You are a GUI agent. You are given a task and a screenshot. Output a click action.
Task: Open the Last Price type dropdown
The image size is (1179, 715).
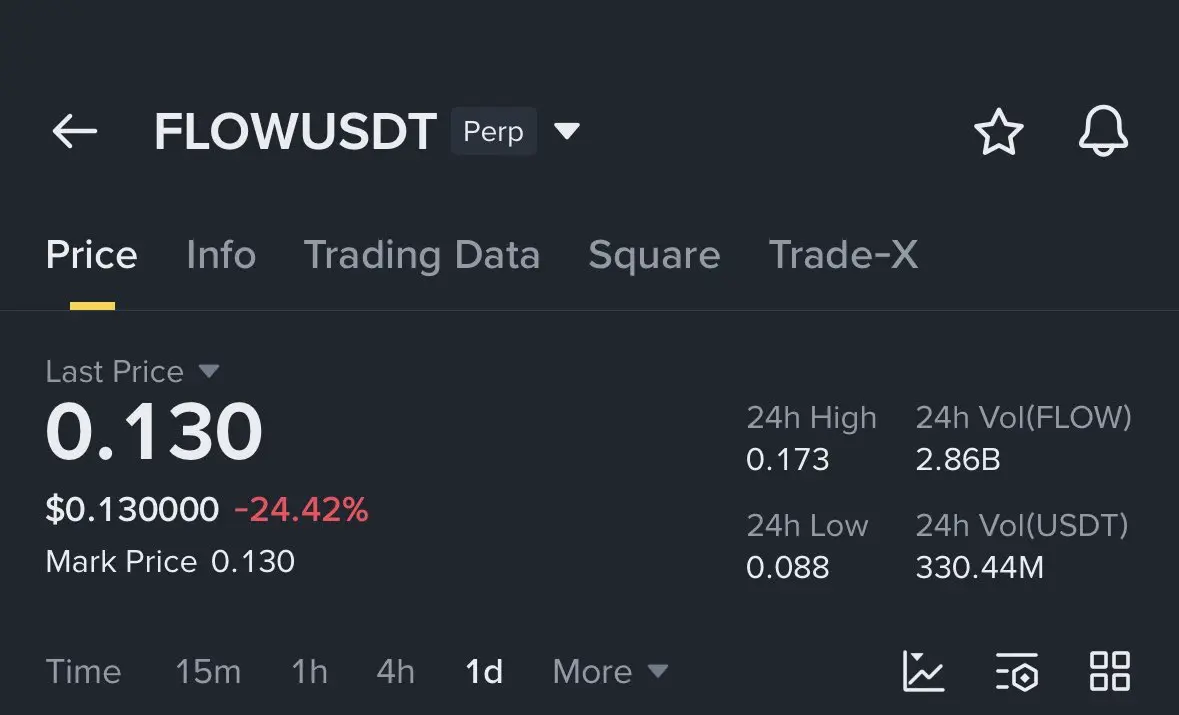208,371
